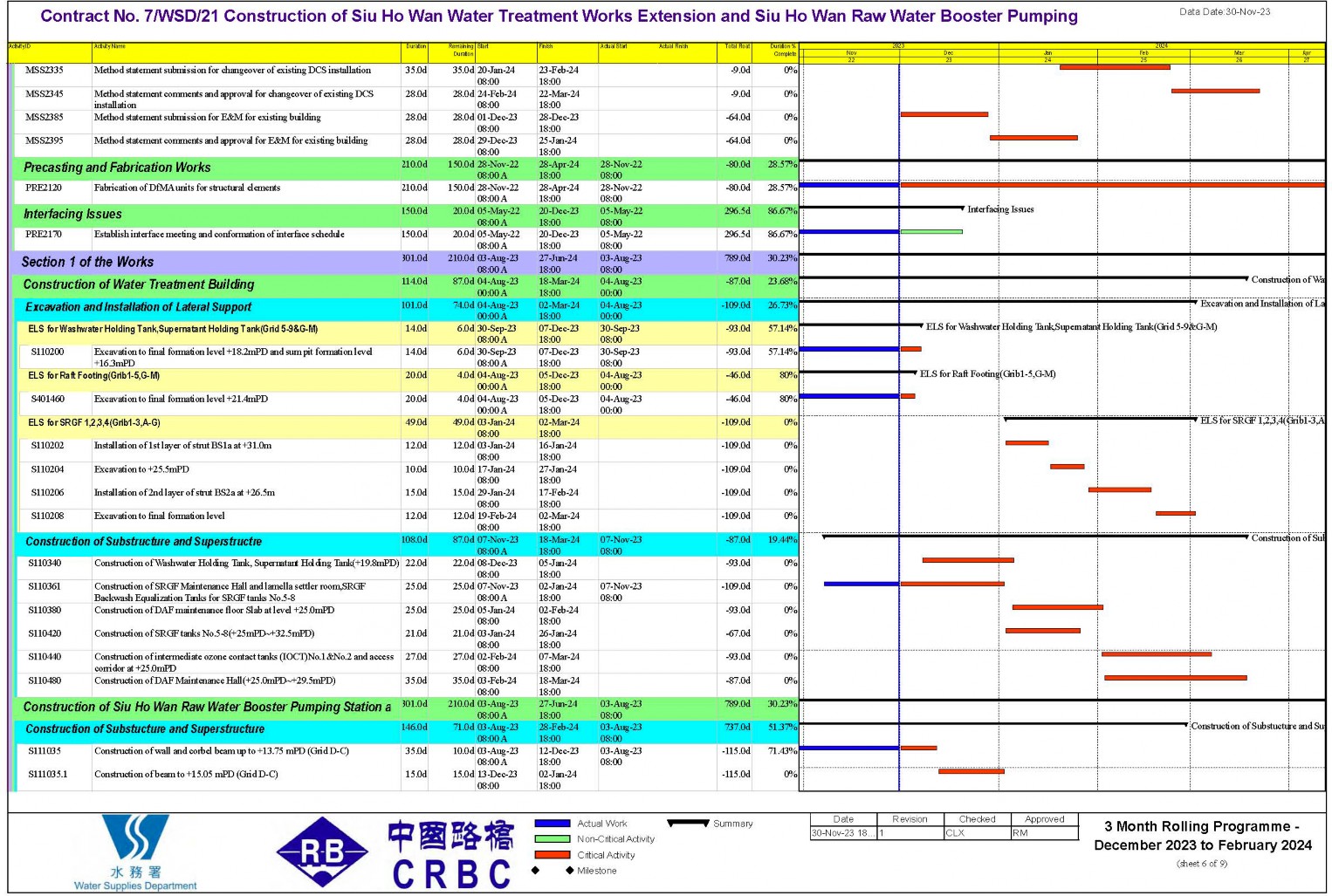Click activity ID 'S110361'

[45, 587]
